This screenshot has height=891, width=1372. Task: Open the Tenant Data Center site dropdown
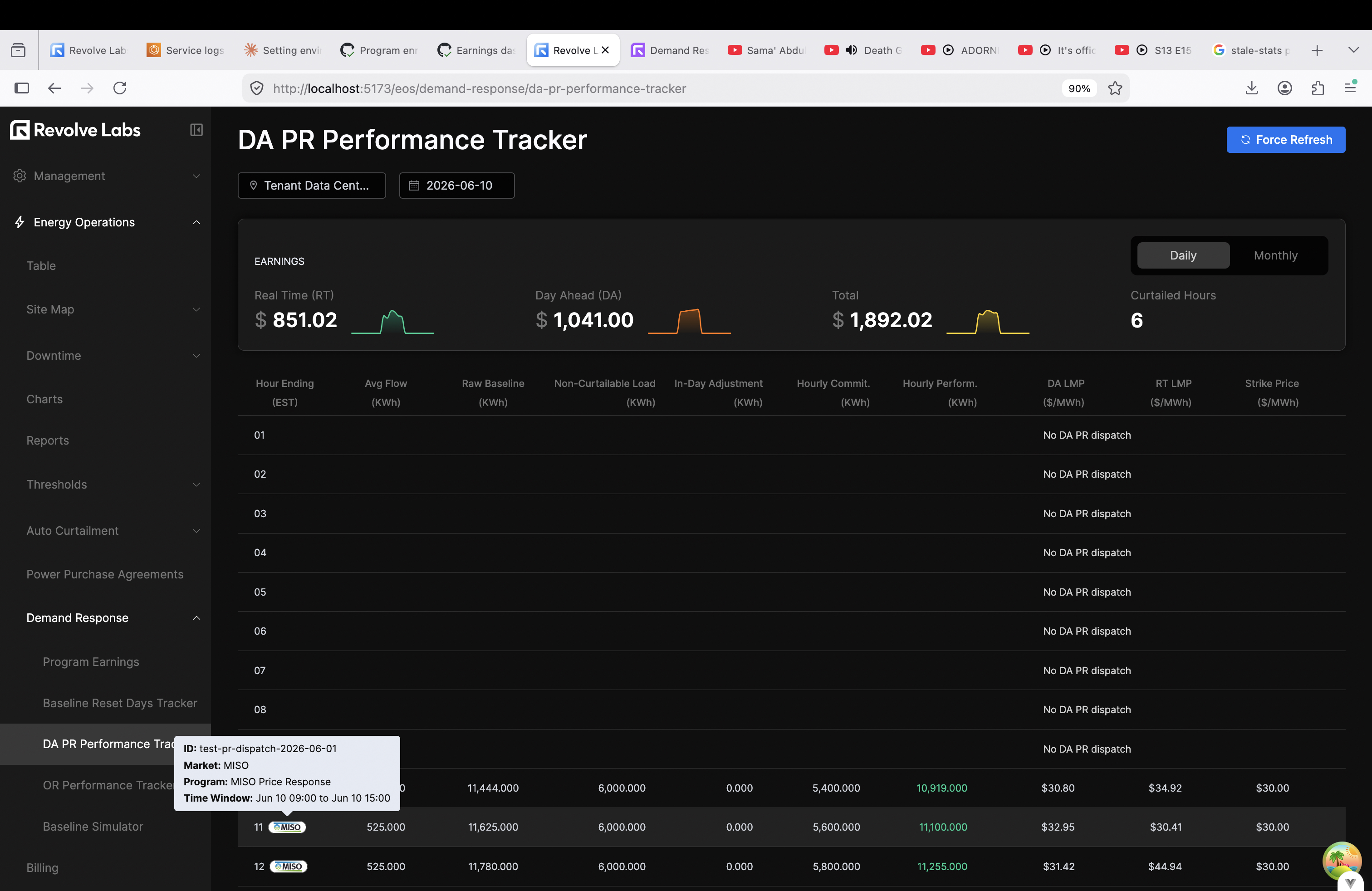point(311,186)
